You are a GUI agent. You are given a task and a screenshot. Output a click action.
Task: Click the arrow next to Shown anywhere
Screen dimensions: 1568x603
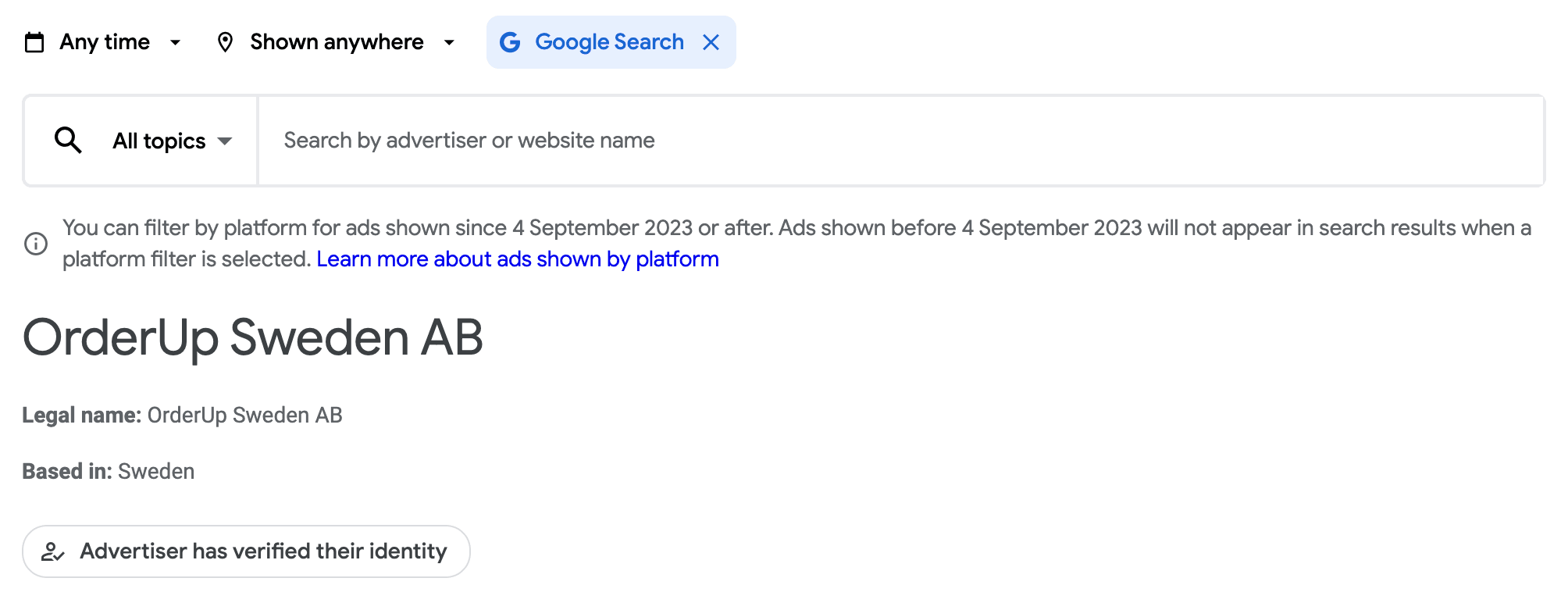pos(449,42)
